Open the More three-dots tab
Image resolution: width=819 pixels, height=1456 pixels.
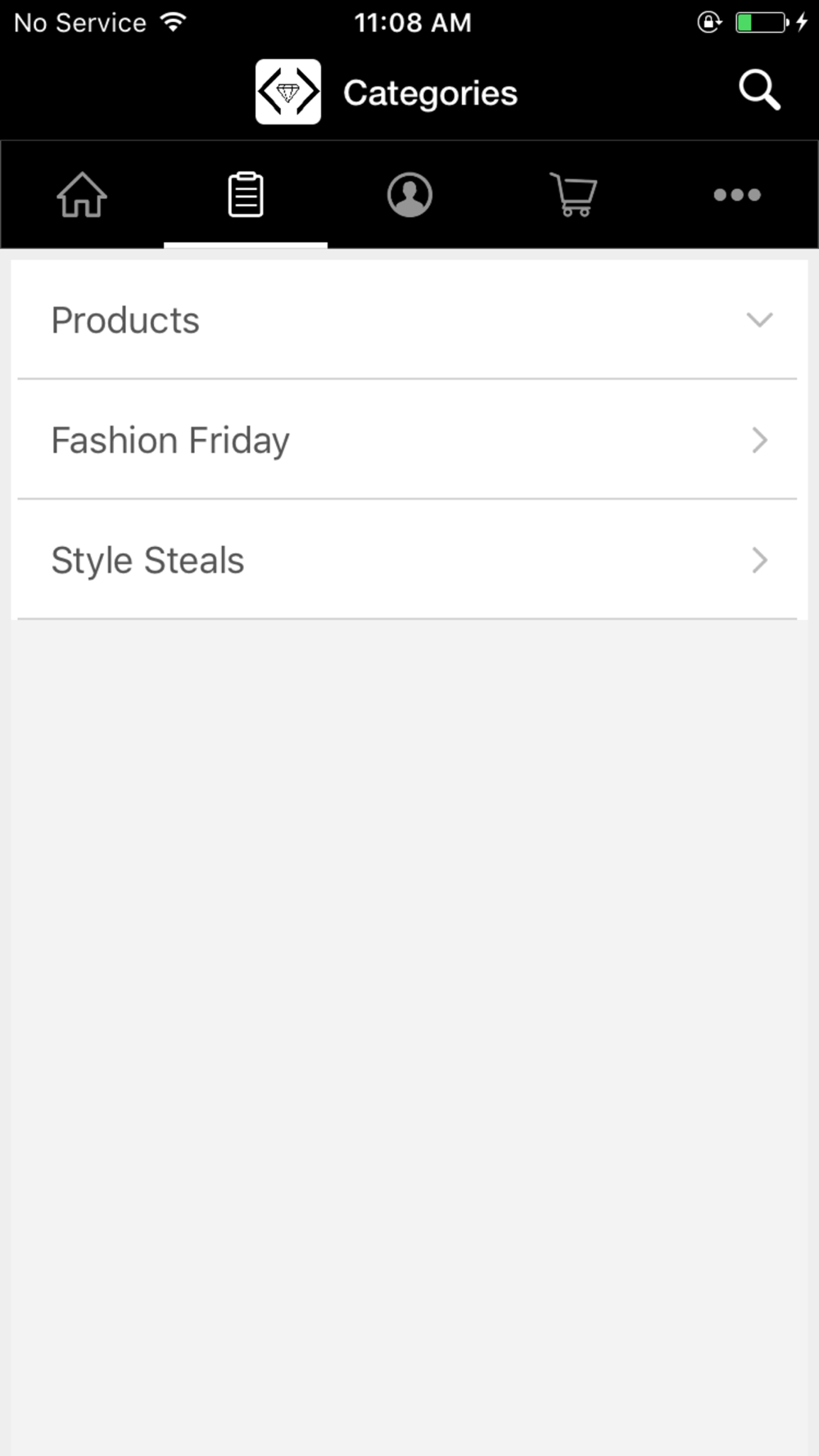(737, 195)
